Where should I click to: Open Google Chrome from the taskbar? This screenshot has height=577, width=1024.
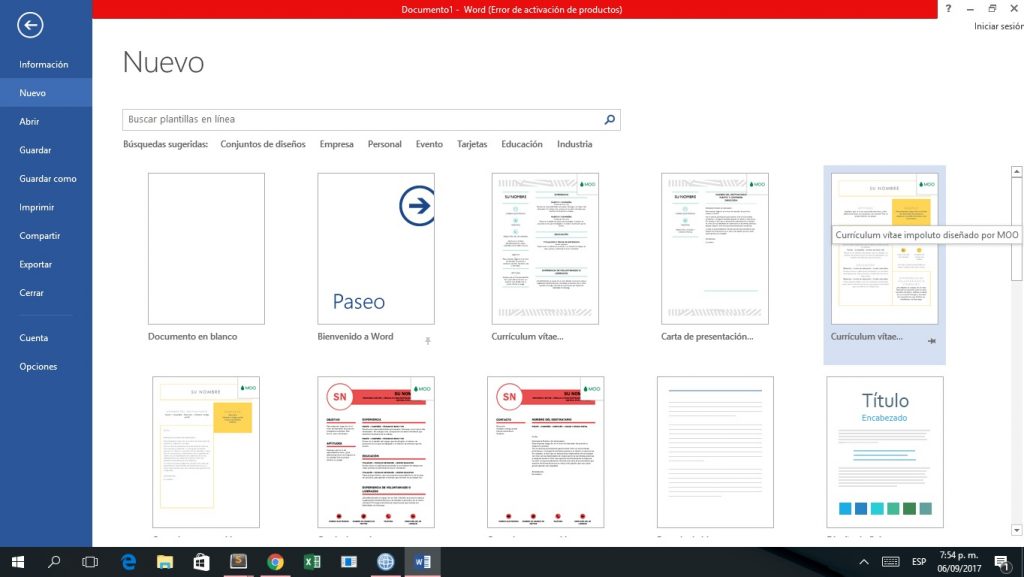pyautogui.click(x=275, y=562)
